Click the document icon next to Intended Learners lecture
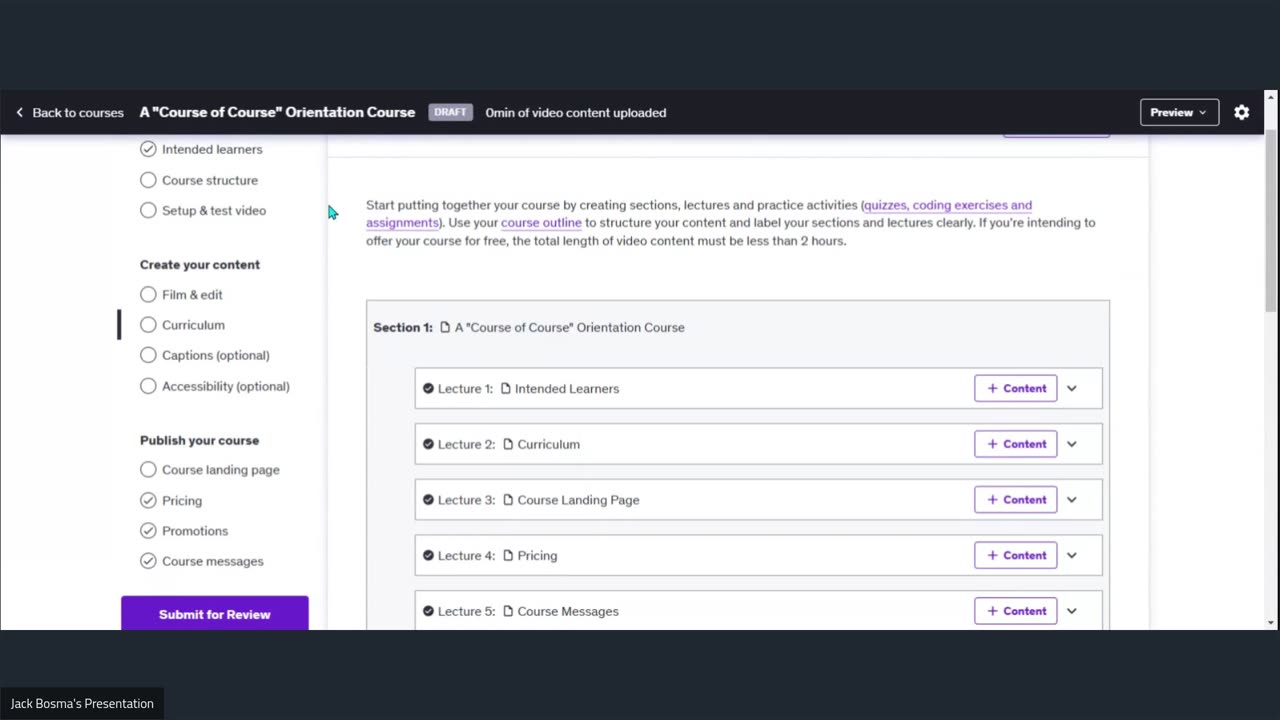The image size is (1280, 720). pyautogui.click(x=506, y=389)
